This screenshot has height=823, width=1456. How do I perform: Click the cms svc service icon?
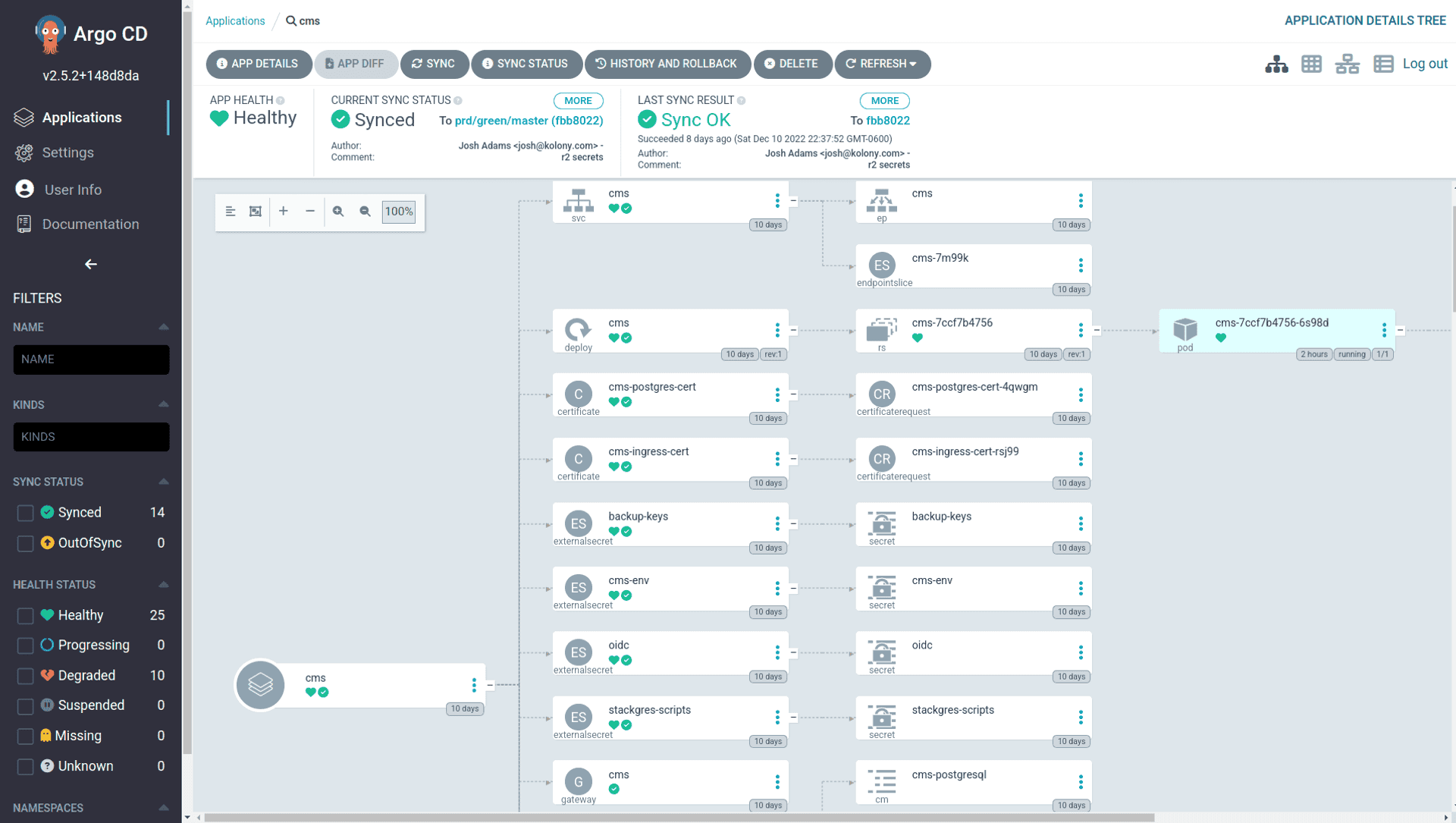click(x=579, y=201)
